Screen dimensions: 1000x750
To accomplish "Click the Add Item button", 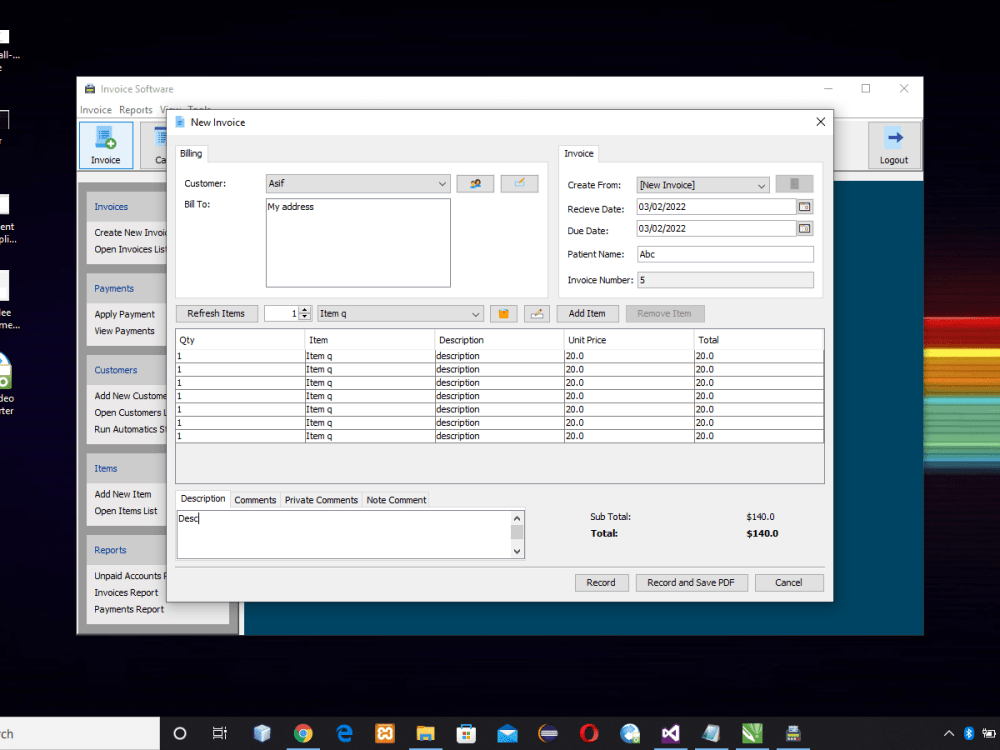I will click(587, 313).
